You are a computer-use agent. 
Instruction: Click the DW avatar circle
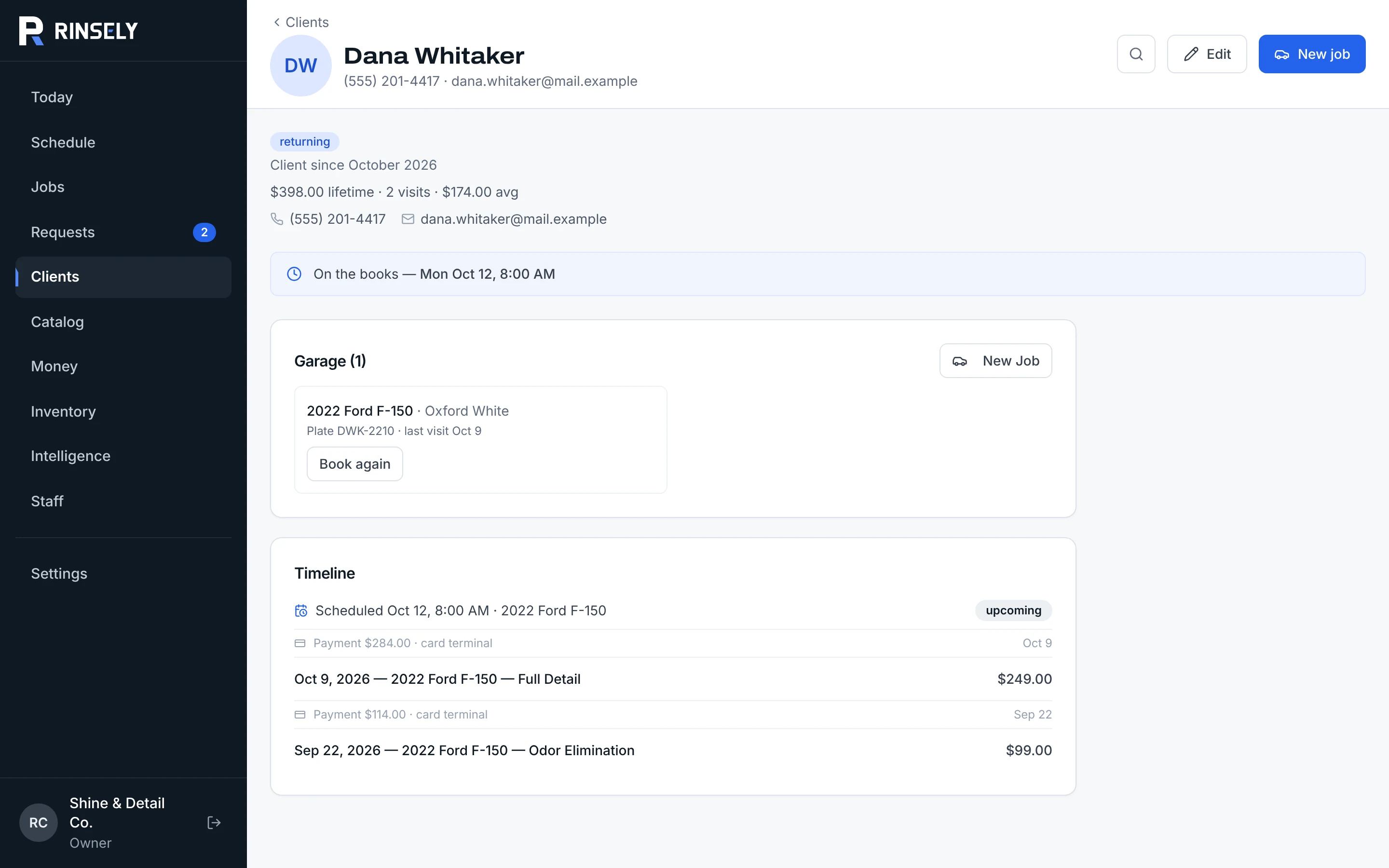pyautogui.click(x=301, y=66)
